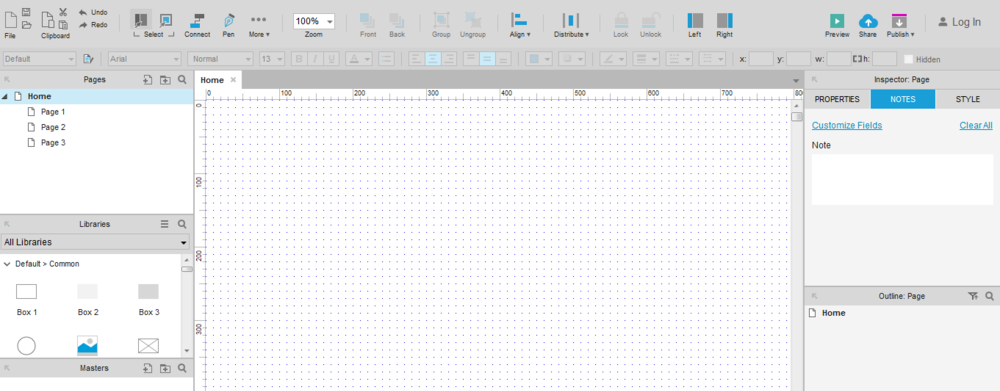Toggle the Left panel icon
This screenshot has width=1000, height=391.
coord(695,20)
